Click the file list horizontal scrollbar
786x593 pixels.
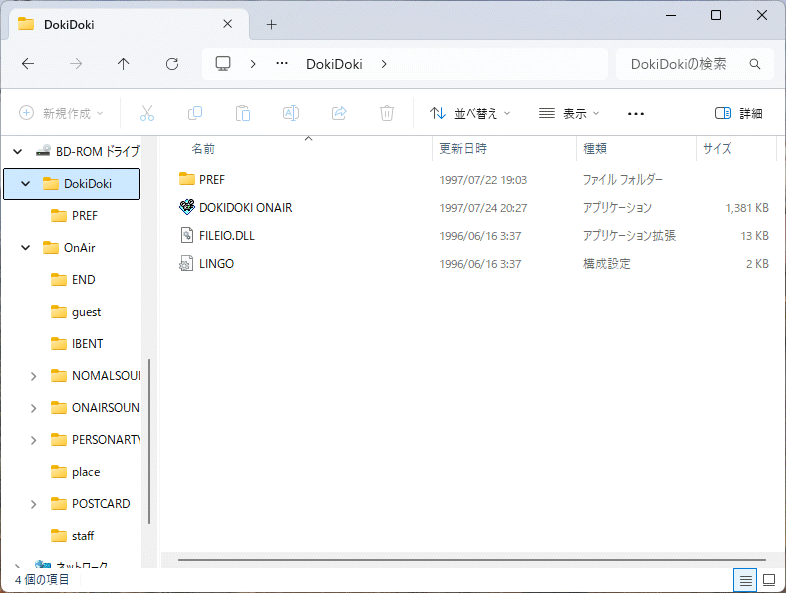point(471,559)
